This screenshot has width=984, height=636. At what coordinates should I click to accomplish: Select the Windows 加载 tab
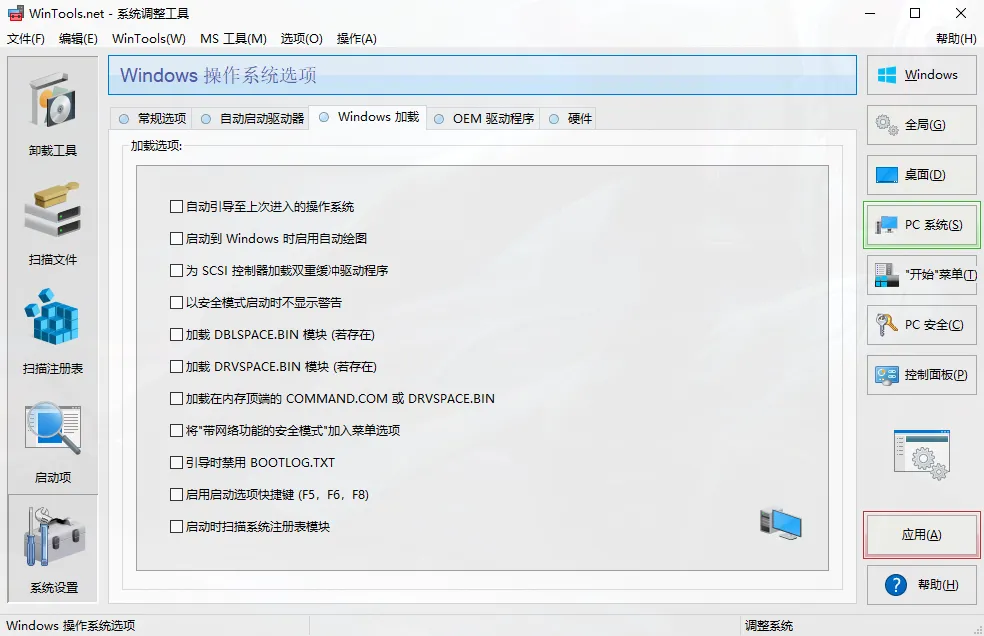click(x=368, y=117)
